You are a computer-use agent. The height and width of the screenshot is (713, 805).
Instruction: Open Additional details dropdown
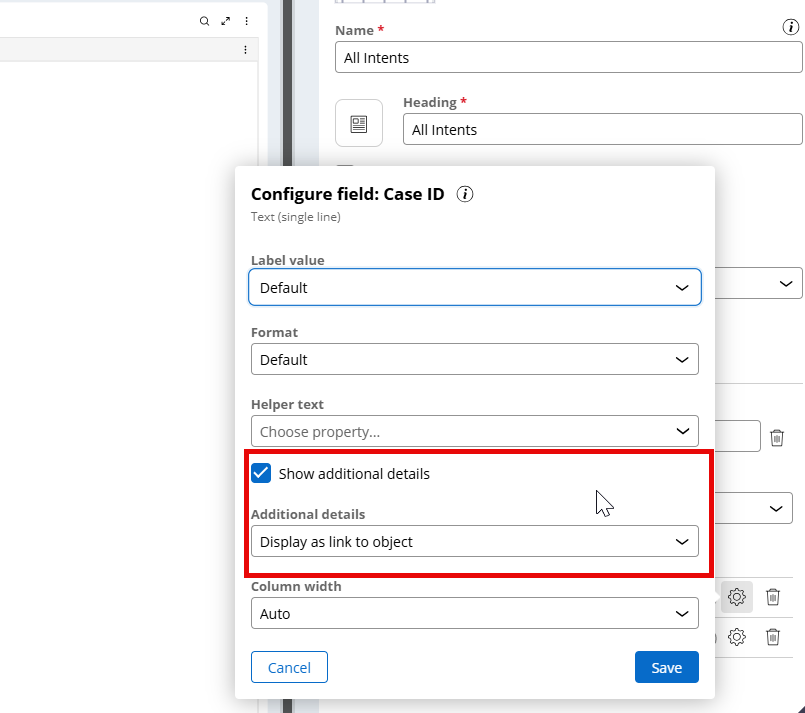[475, 542]
